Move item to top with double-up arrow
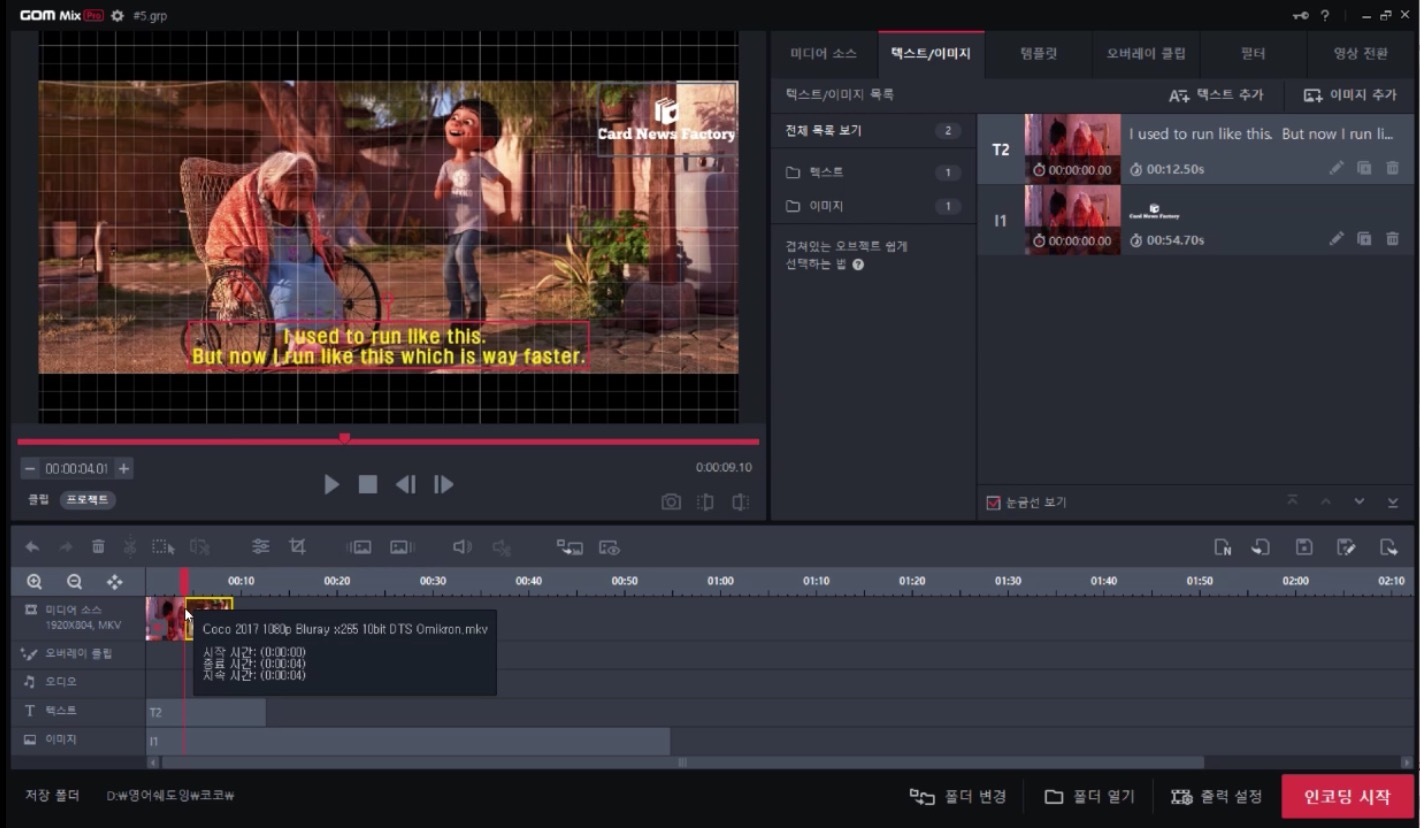Image resolution: width=1420 pixels, height=828 pixels. 1292,501
